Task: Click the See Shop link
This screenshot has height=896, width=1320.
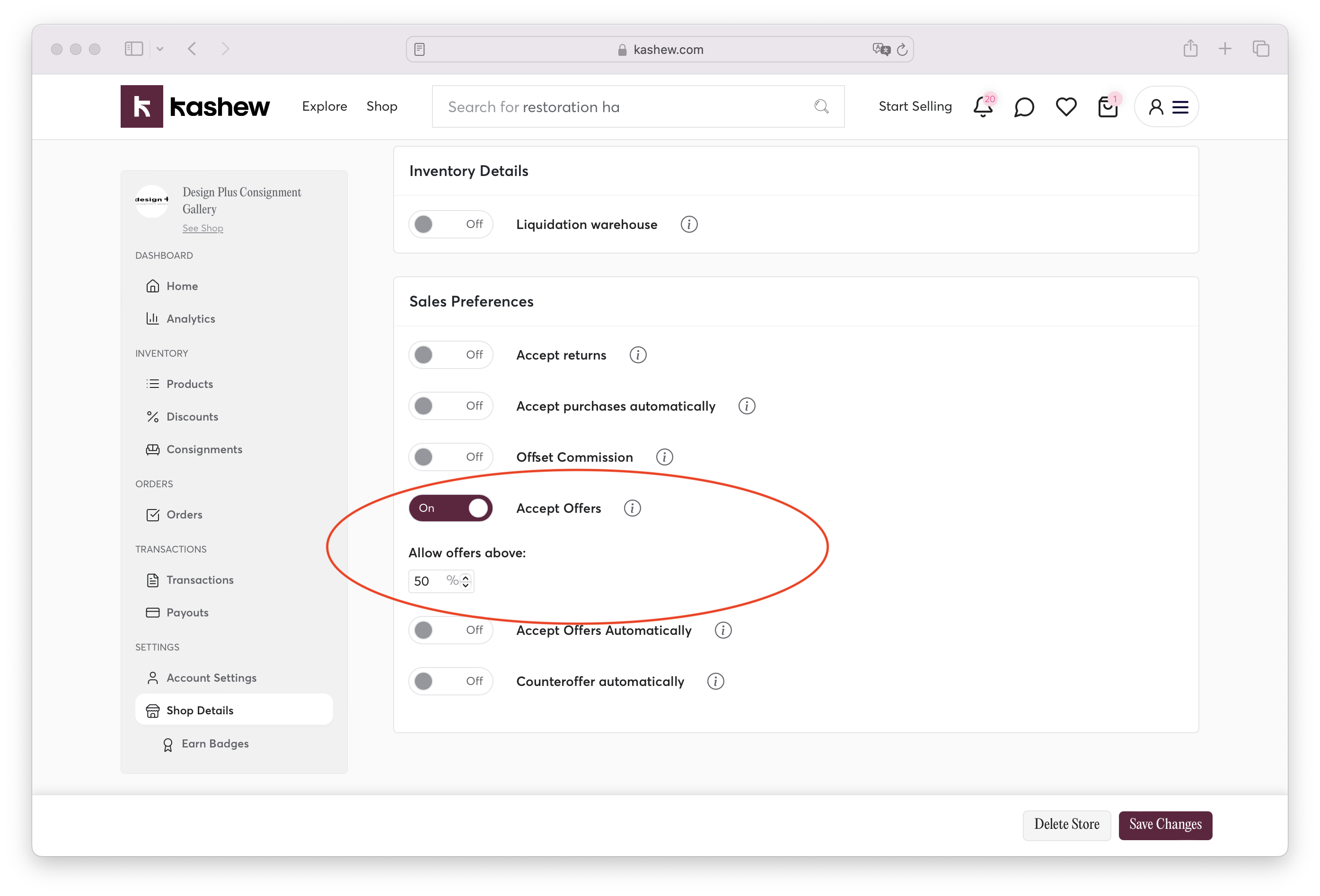Action: 203,228
